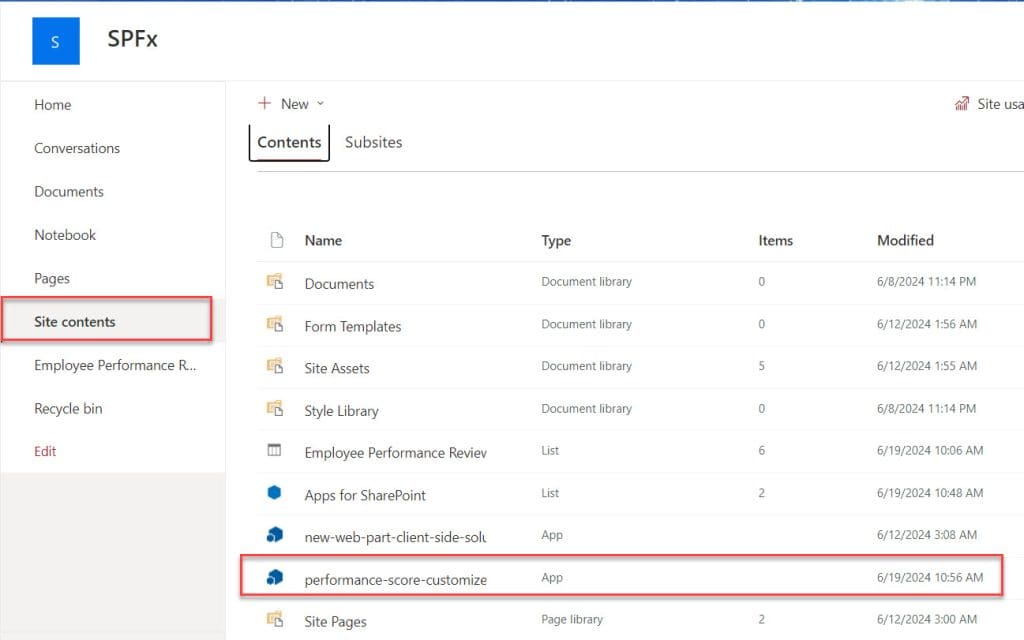Open the Site Assets library name
The width and height of the screenshot is (1024, 640).
pos(337,368)
